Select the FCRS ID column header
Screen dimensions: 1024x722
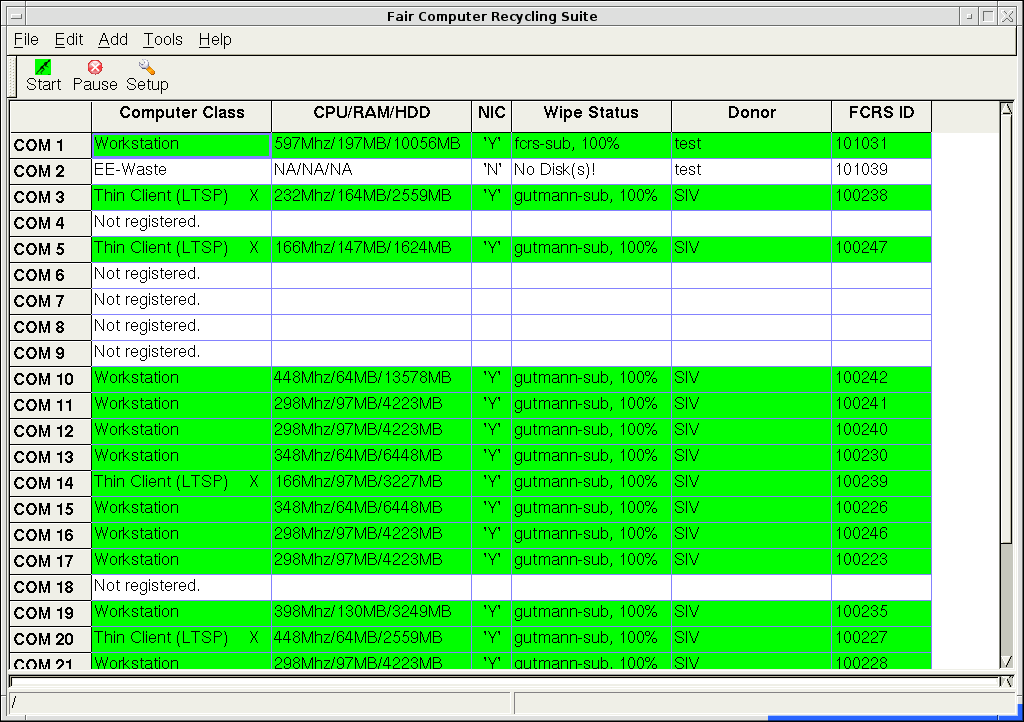click(x=881, y=113)
